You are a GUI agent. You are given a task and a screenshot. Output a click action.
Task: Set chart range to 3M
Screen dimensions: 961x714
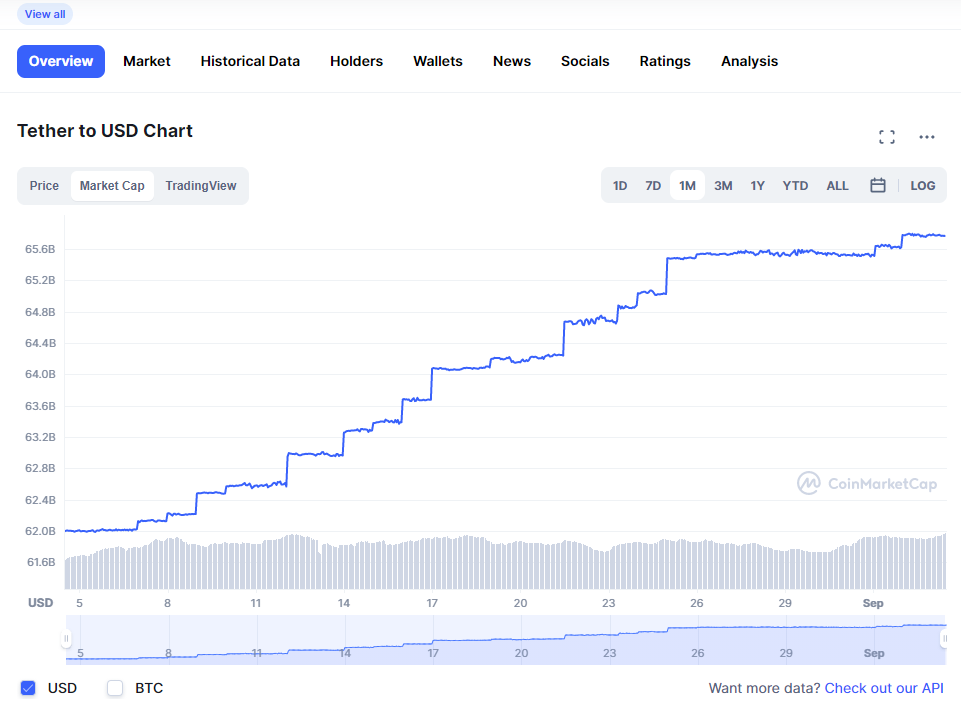tap(723, 185)
